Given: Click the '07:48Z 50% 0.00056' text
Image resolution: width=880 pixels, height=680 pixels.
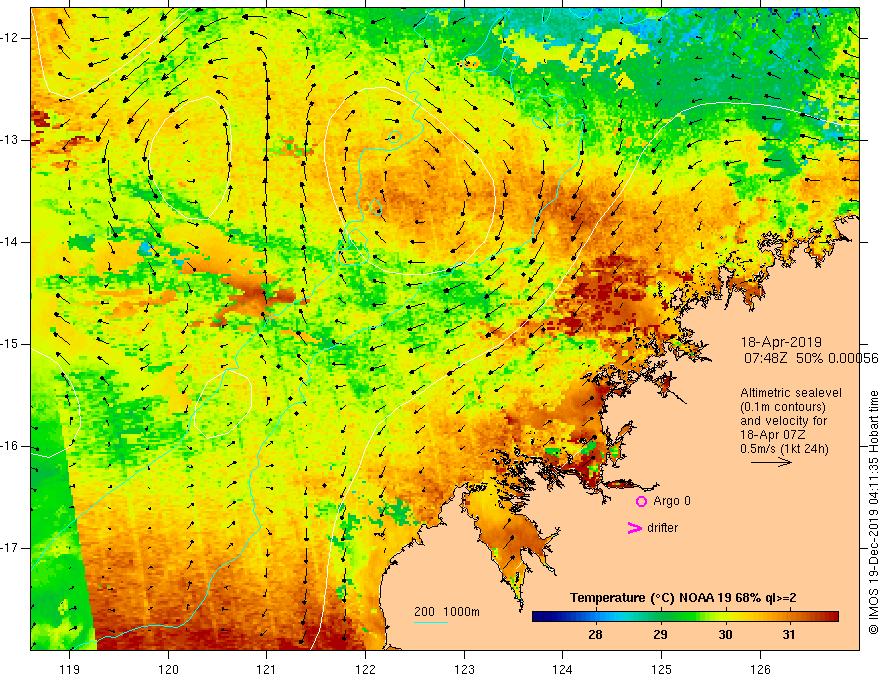Looking at the screenshot, I should [x=811, y=358].
